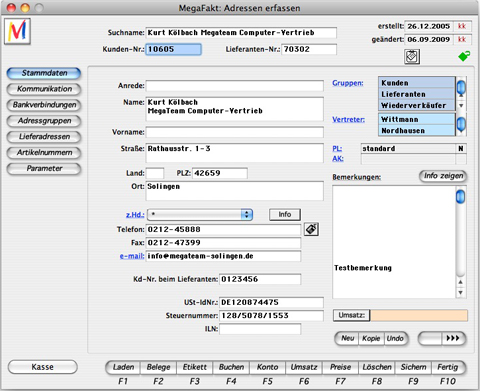Click the phone dial icon beside Telefon

tap(311, 229)
